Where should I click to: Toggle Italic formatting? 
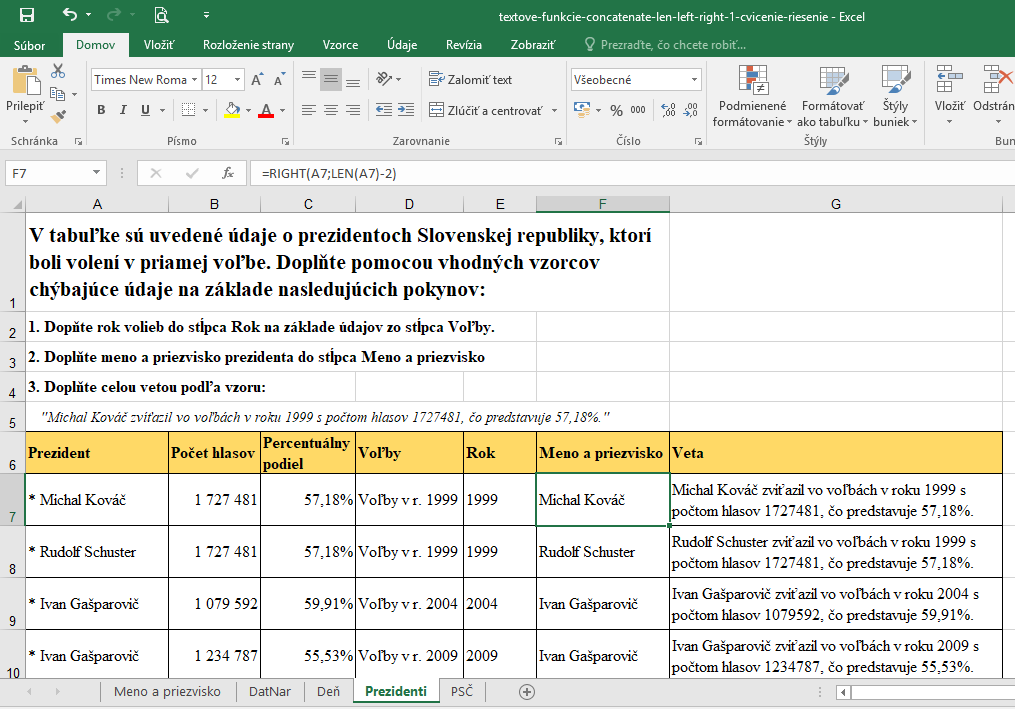click(x=124, y=111)
